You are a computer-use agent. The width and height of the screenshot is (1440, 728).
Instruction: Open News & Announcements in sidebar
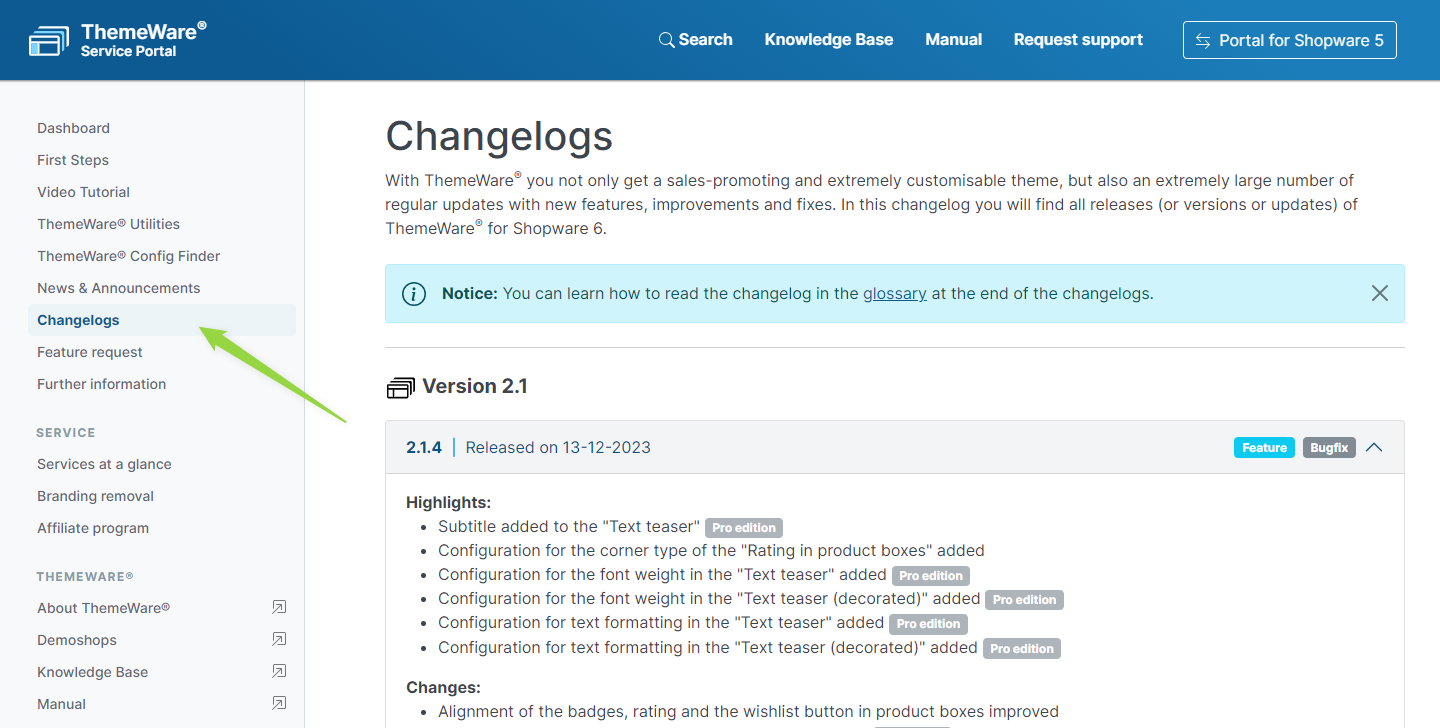point(119,288)
